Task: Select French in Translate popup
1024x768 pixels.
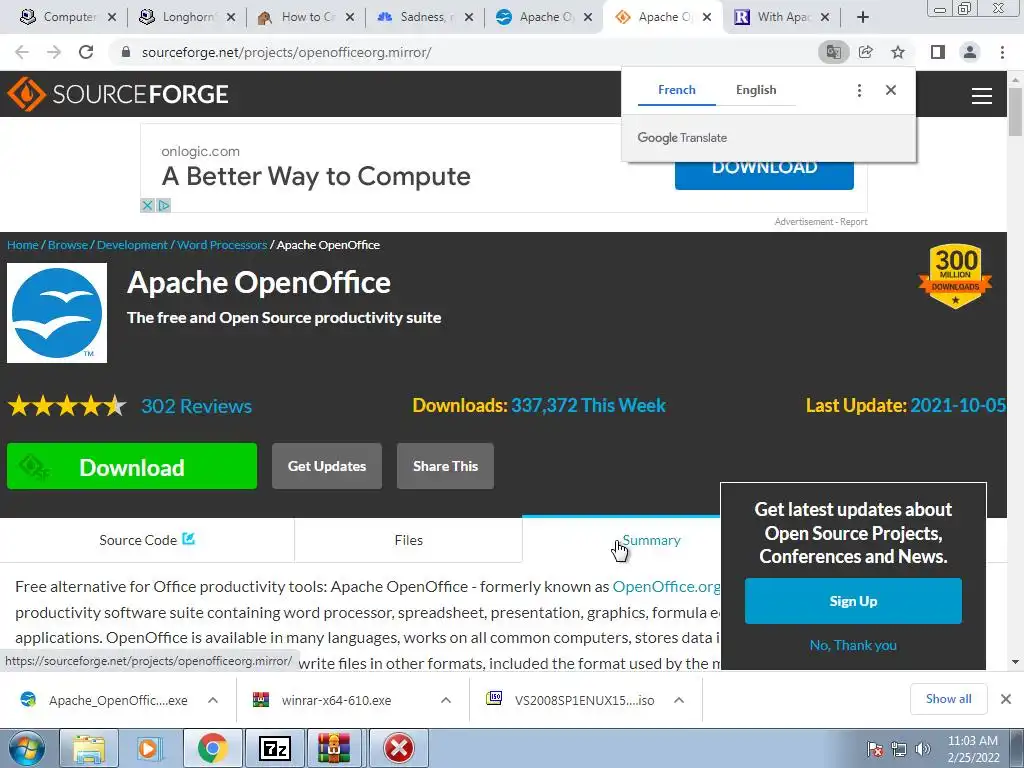Action: [677, 90]
